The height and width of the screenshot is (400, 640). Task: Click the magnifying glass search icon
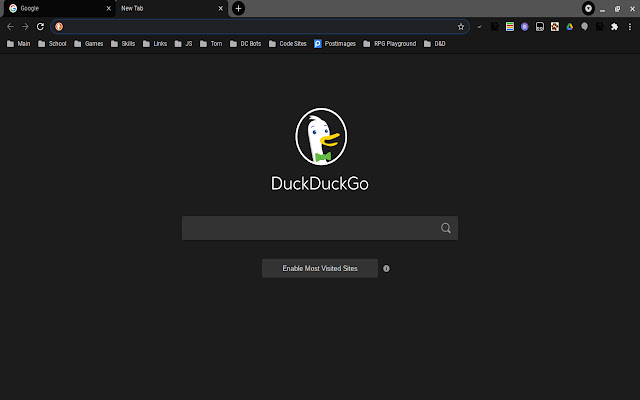[x=446, y=228]
